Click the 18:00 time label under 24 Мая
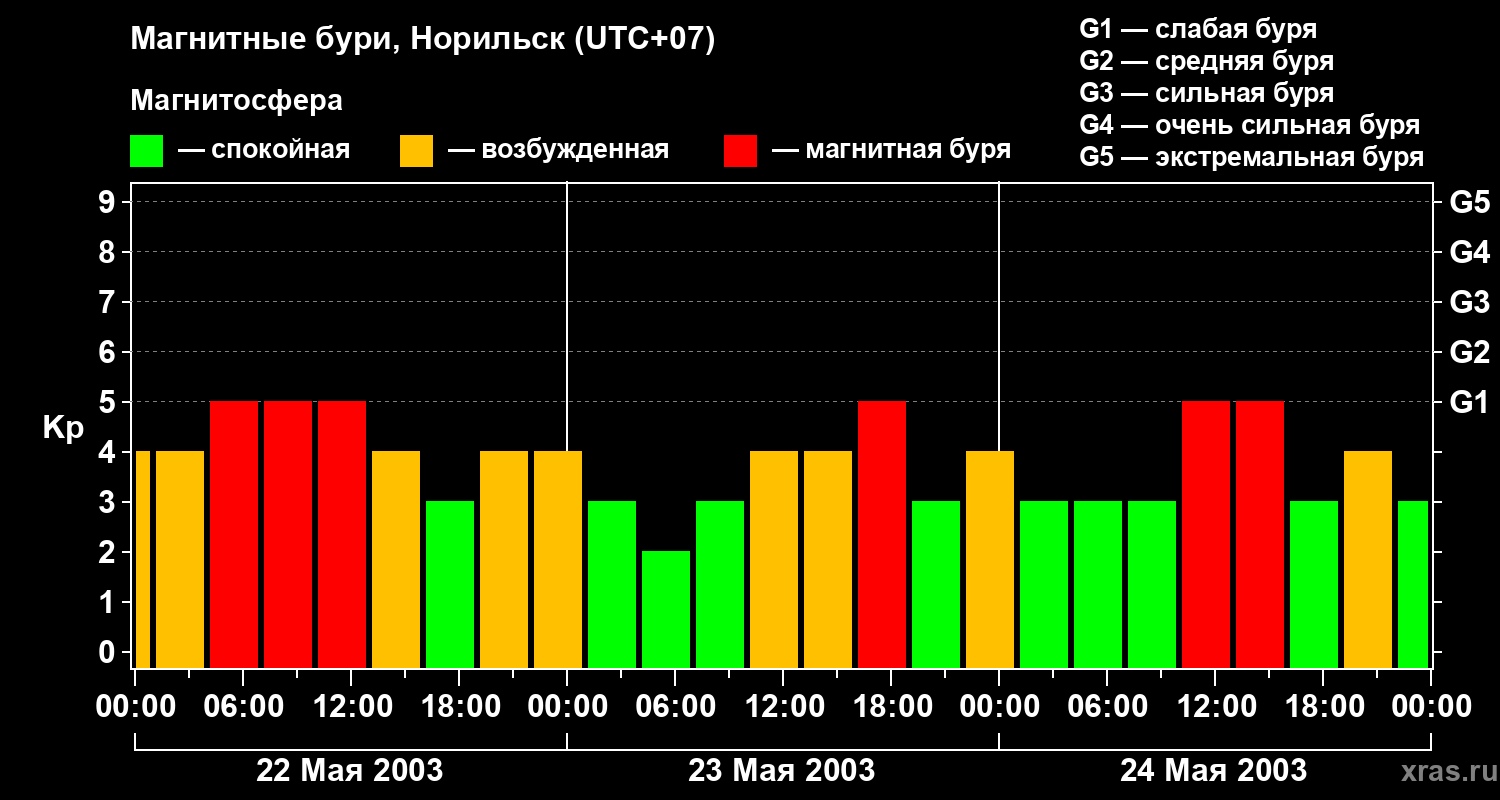 click(1323, 707)
